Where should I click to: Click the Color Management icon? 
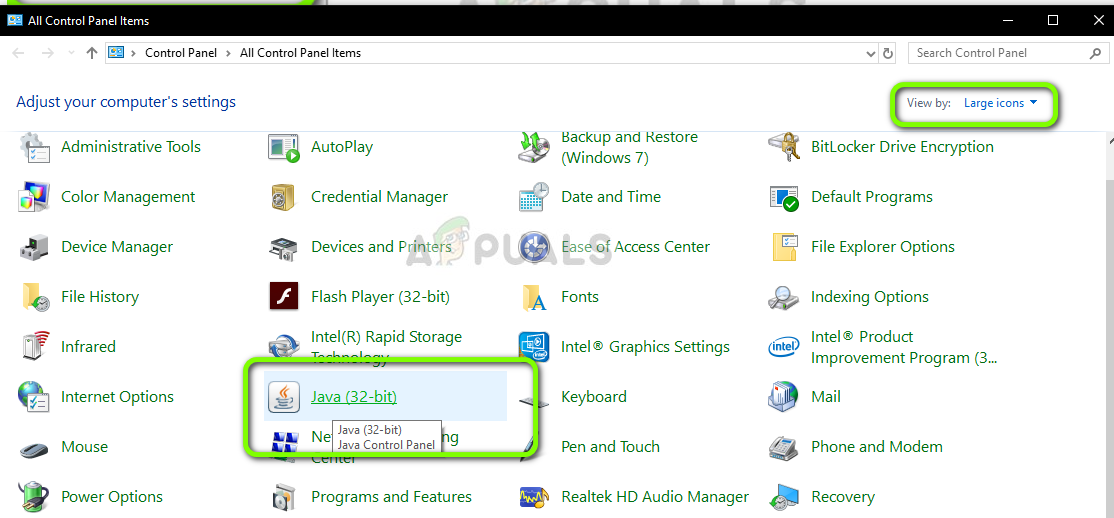pos(35,197)
